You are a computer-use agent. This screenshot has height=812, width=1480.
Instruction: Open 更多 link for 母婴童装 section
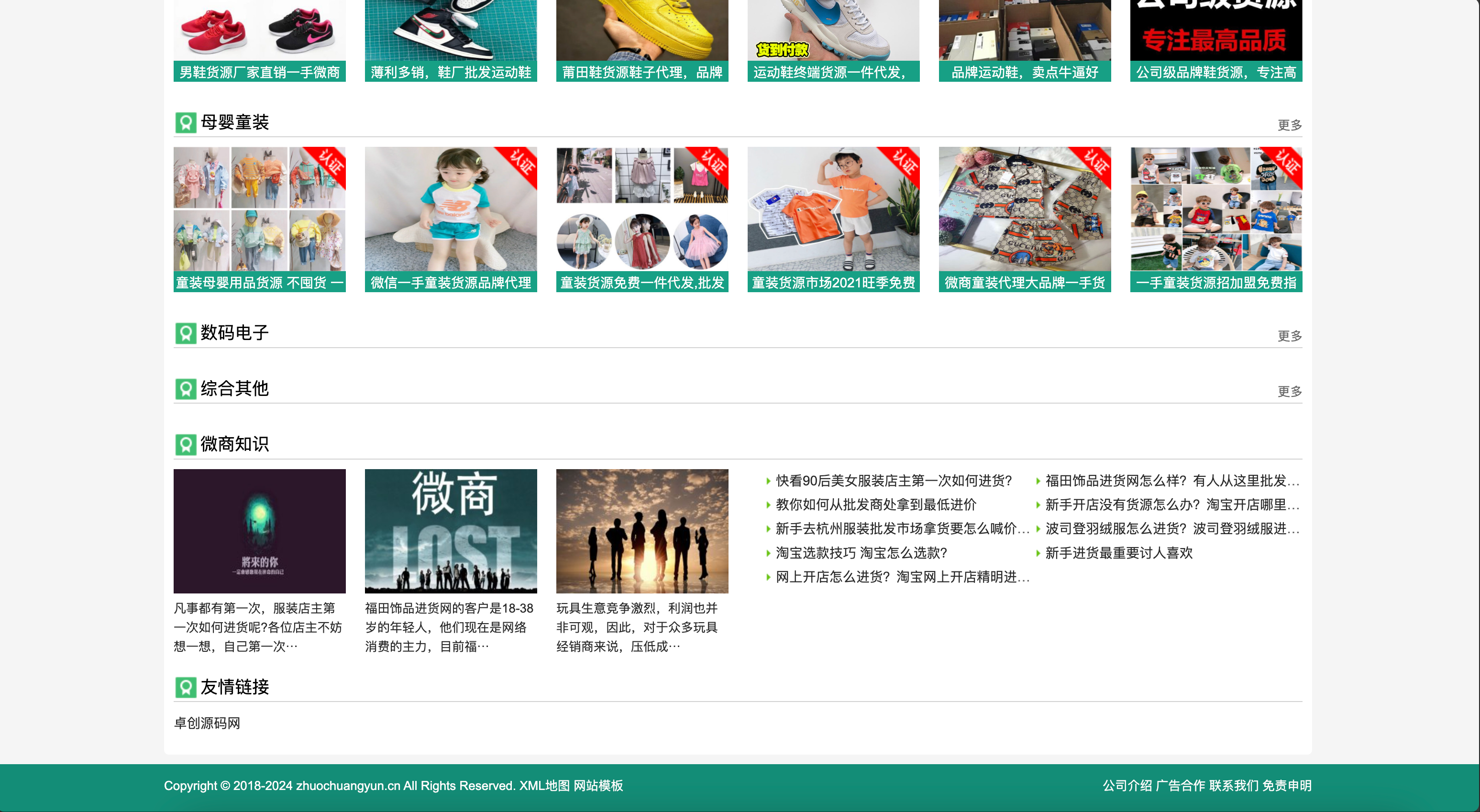[1289, 125]
